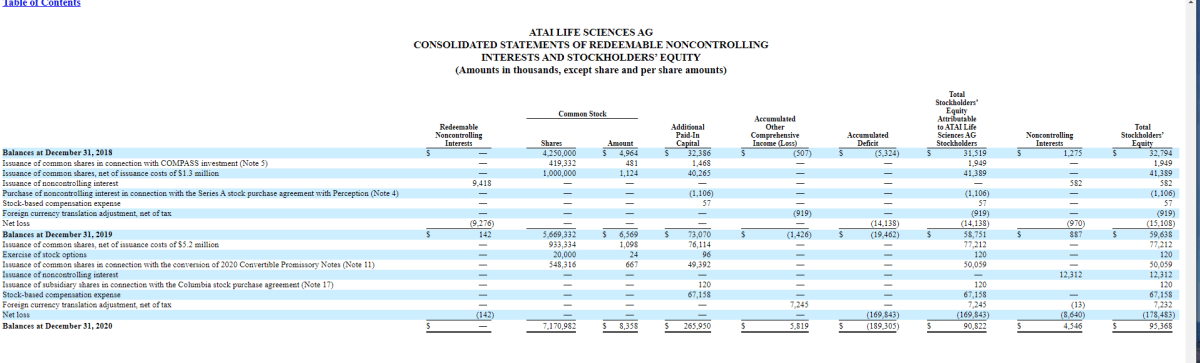Viewport: 1200px width, 363px height.
Task: Click the Common Stock column group header
Action: point(582,113)
